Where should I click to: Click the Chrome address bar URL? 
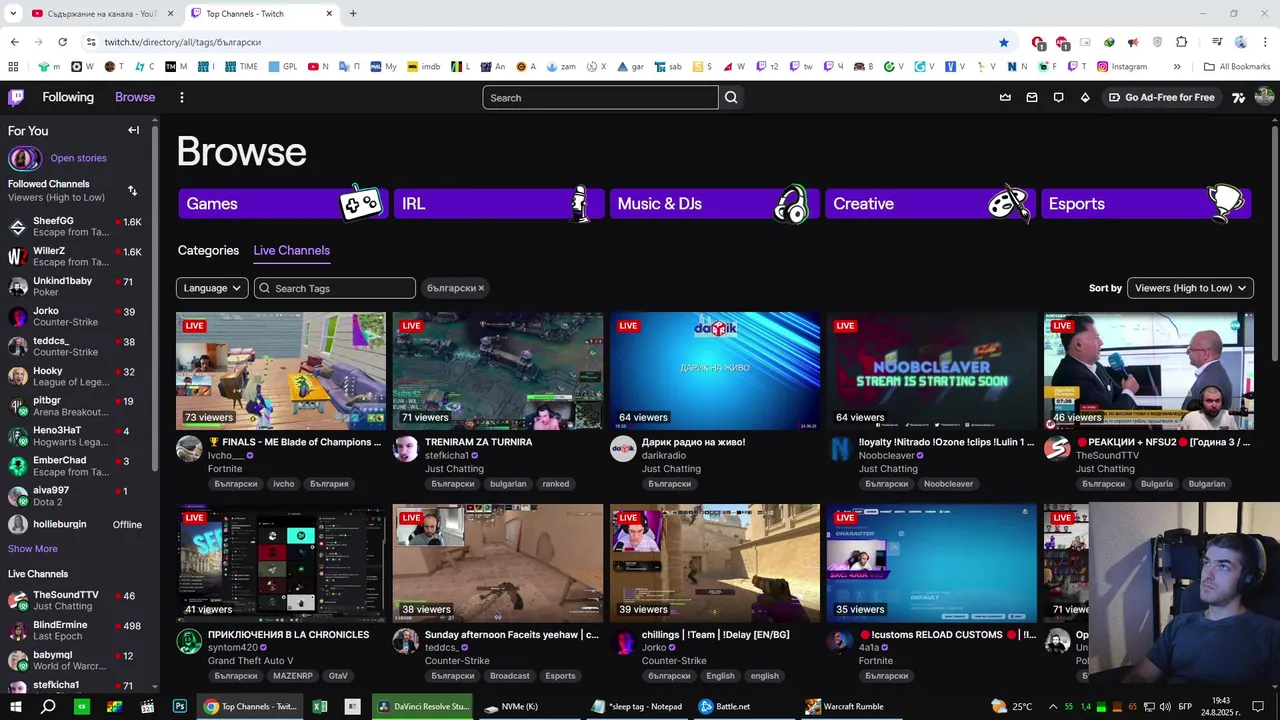(x=182, y=42)
